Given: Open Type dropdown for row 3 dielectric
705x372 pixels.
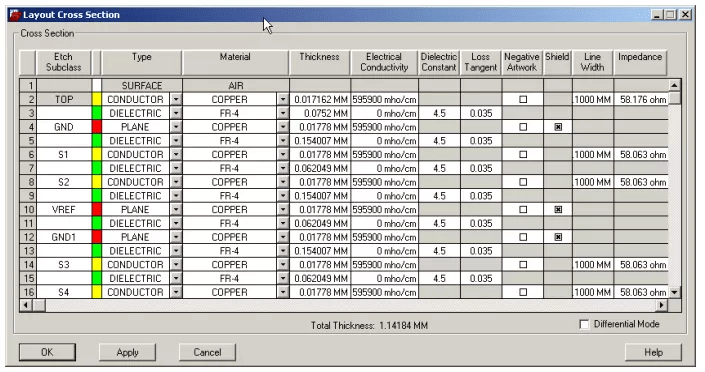Looking at the screenshot, I should coord(176,113).
